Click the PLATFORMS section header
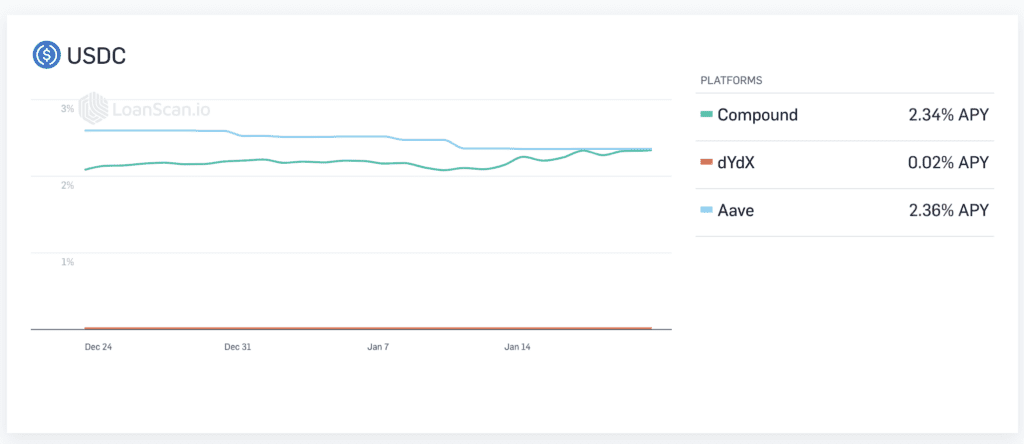1024x444 pixels. click(x=731, y=81)
